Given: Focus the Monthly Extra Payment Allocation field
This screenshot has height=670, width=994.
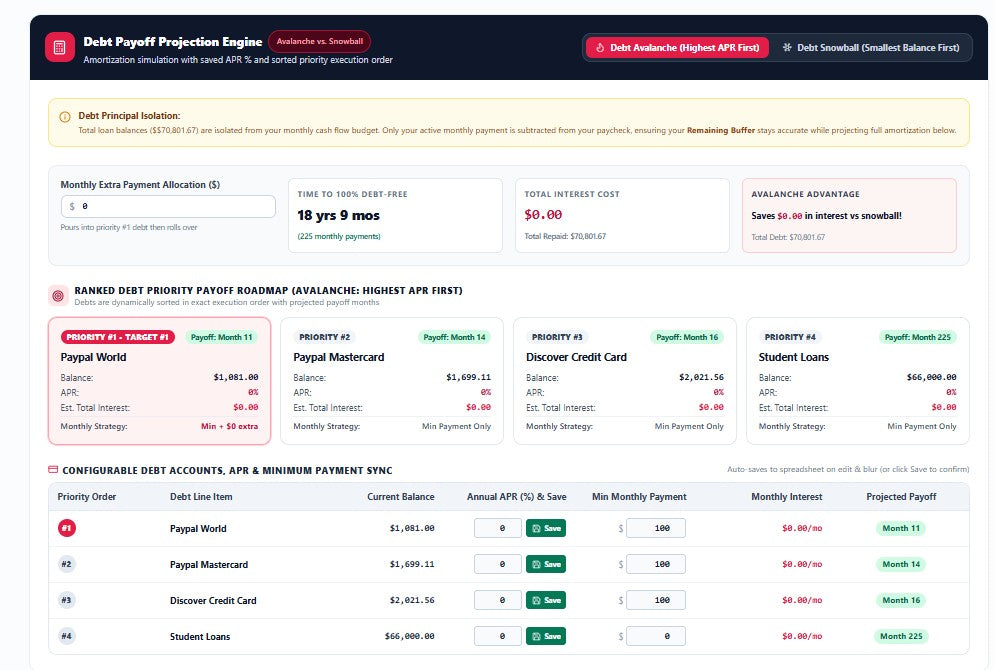Looking at the screenshot, I should 168,207.
